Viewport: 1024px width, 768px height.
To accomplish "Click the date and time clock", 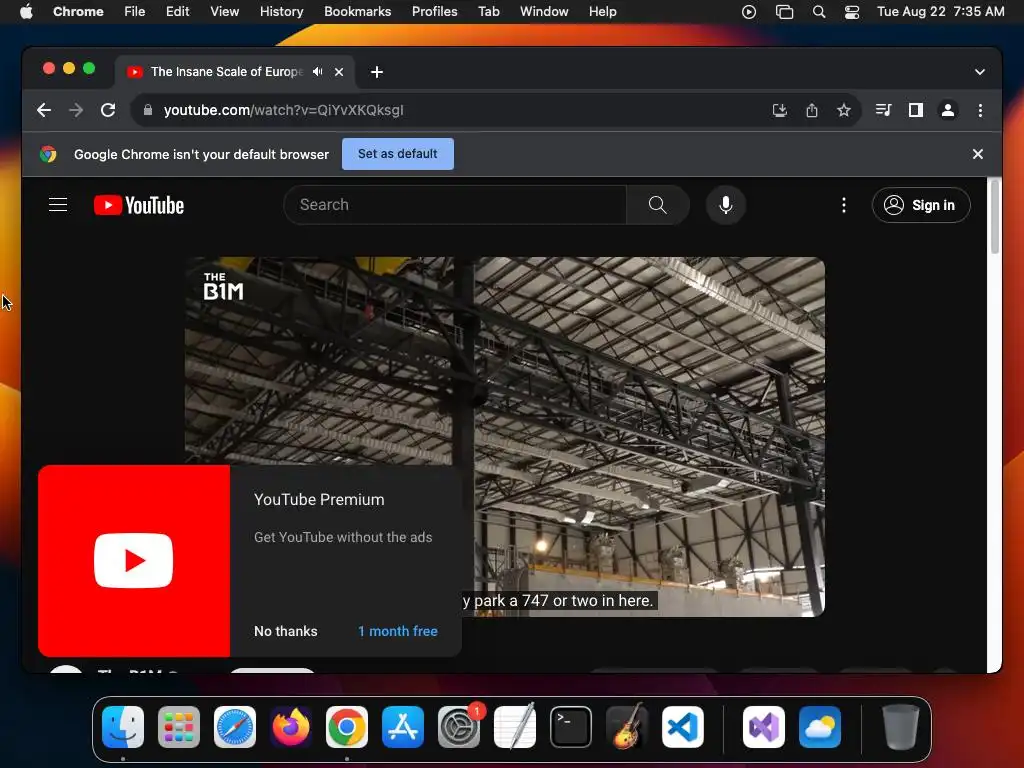I will (x=940, y=12).
